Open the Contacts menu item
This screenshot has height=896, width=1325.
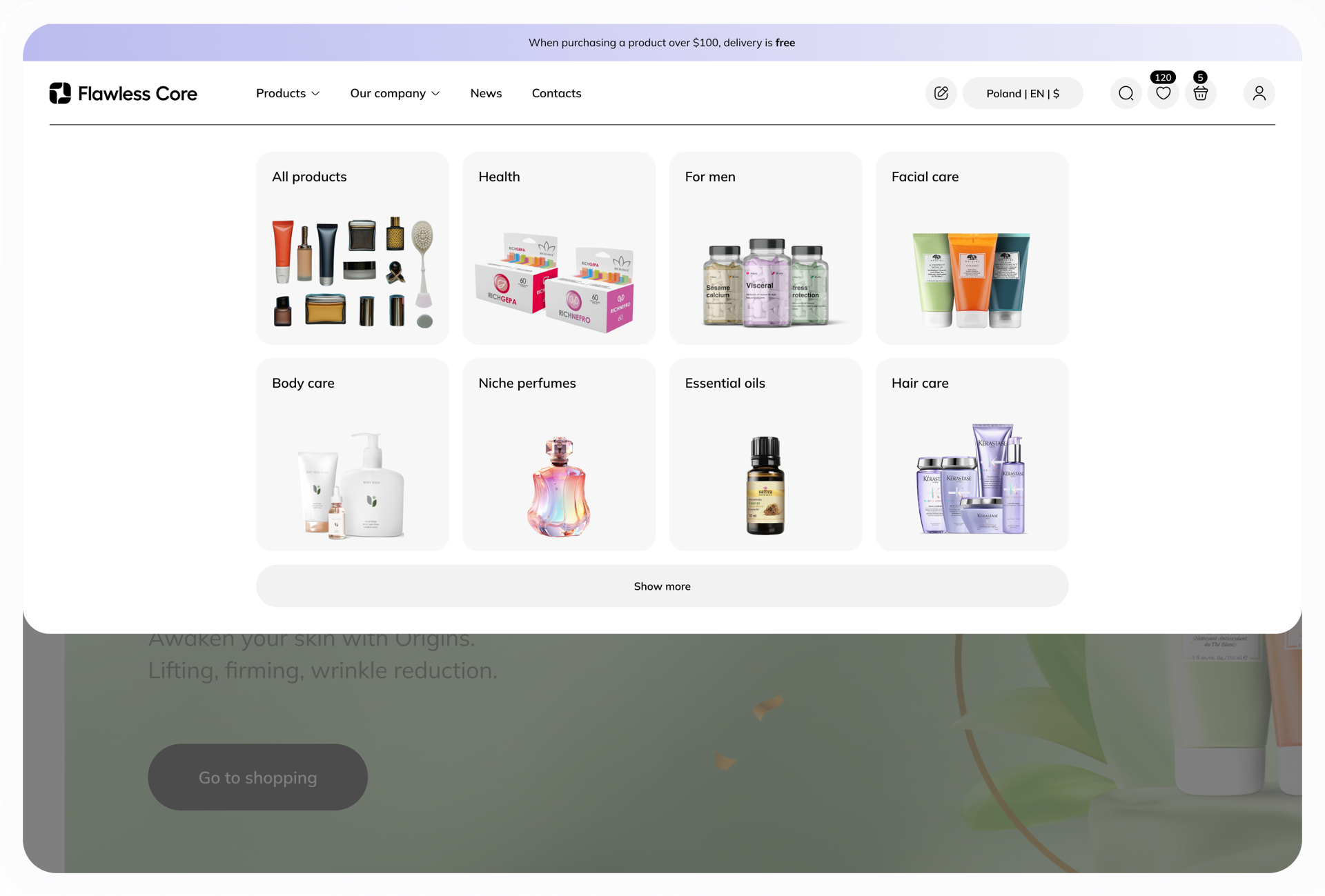tap(556, 93)
